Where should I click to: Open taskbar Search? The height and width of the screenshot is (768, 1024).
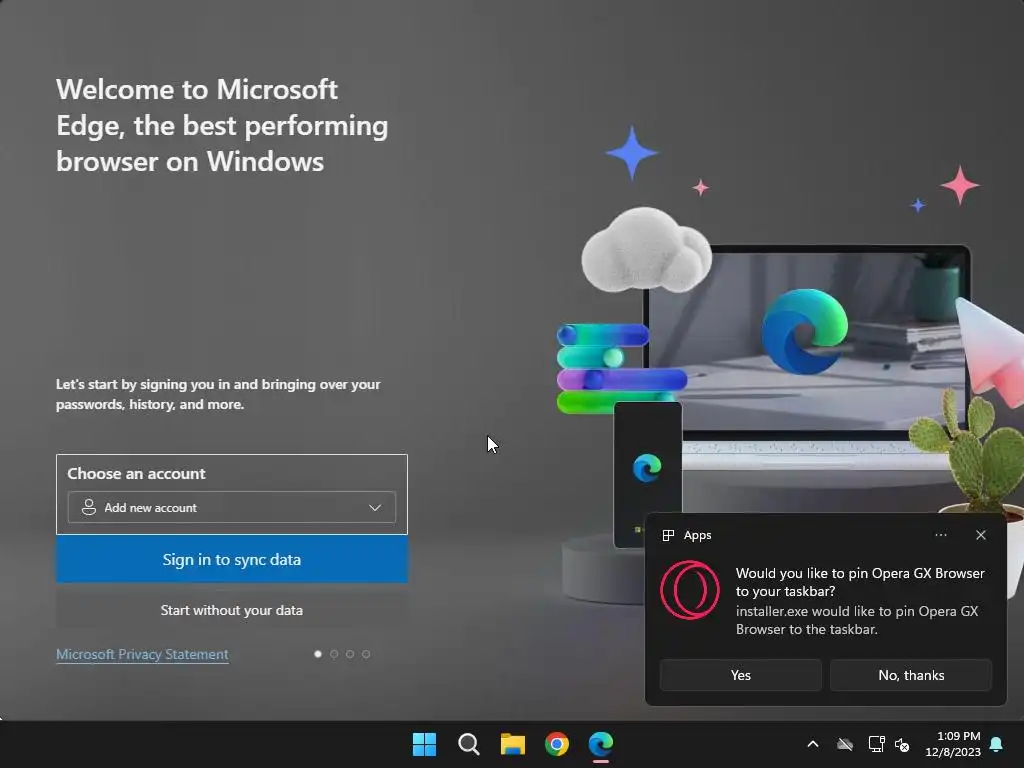coord(468,744)
